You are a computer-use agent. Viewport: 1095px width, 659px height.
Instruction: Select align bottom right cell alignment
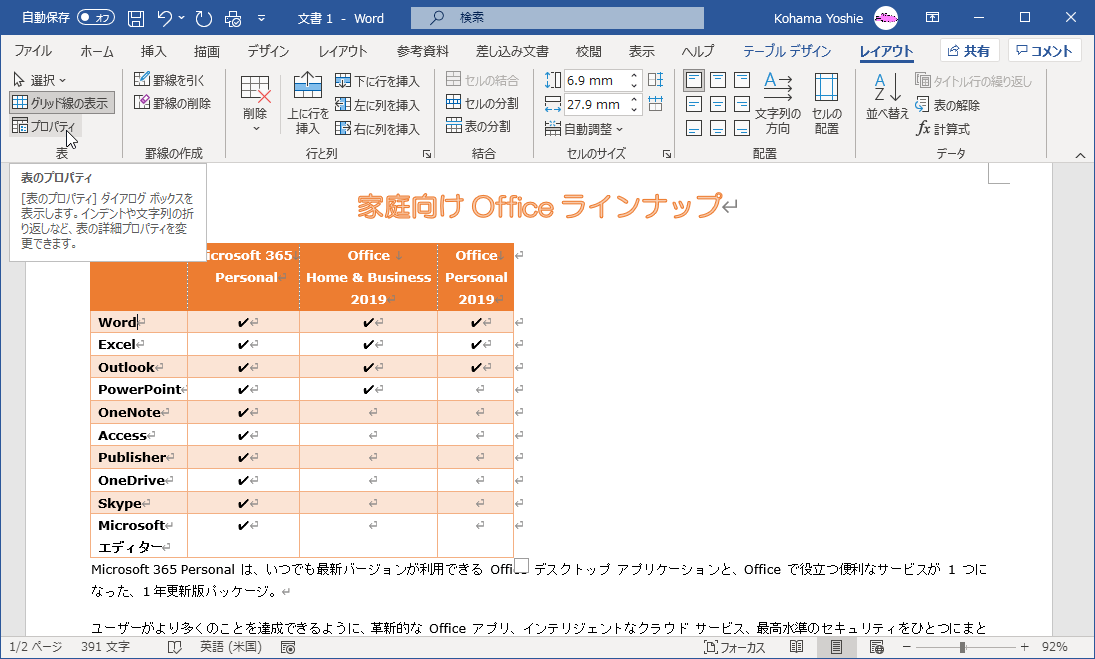742,128
